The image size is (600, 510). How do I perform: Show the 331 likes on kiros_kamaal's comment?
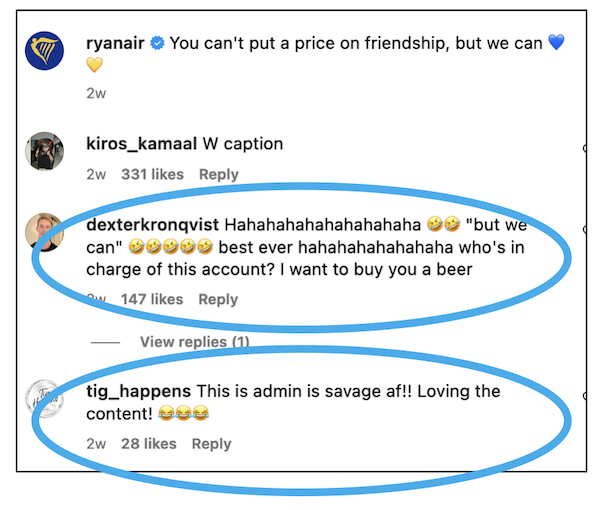click(x=151, y=174)
